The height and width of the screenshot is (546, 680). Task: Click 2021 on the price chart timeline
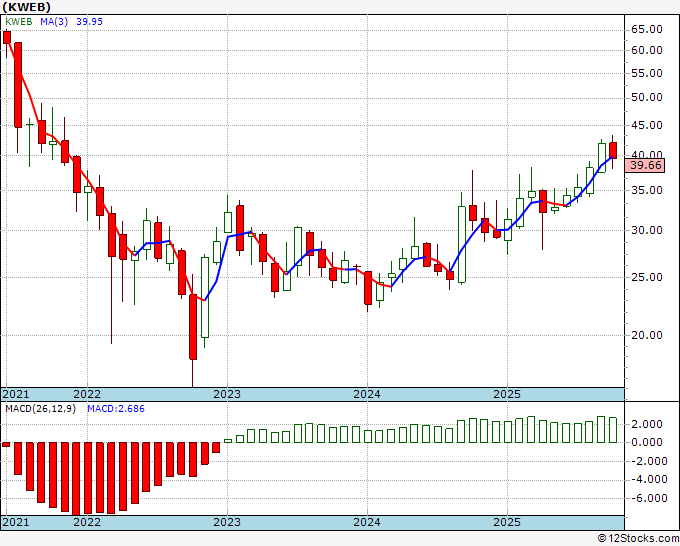tap(16, 394)
